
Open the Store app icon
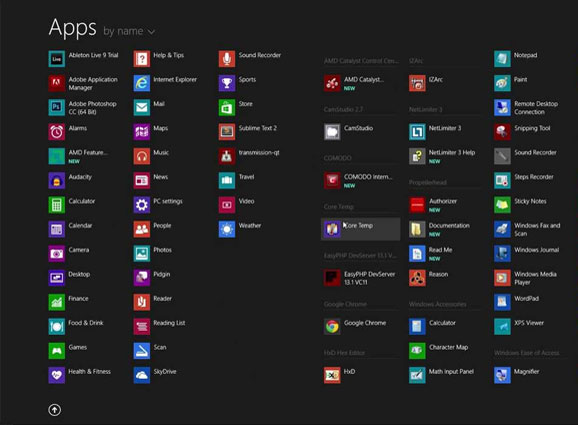(227, 108)
